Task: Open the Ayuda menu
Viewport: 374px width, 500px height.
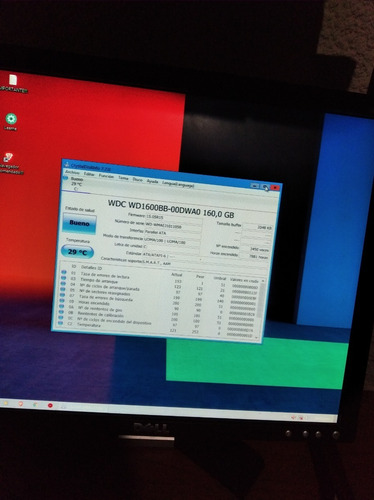Action: [152, 181]
